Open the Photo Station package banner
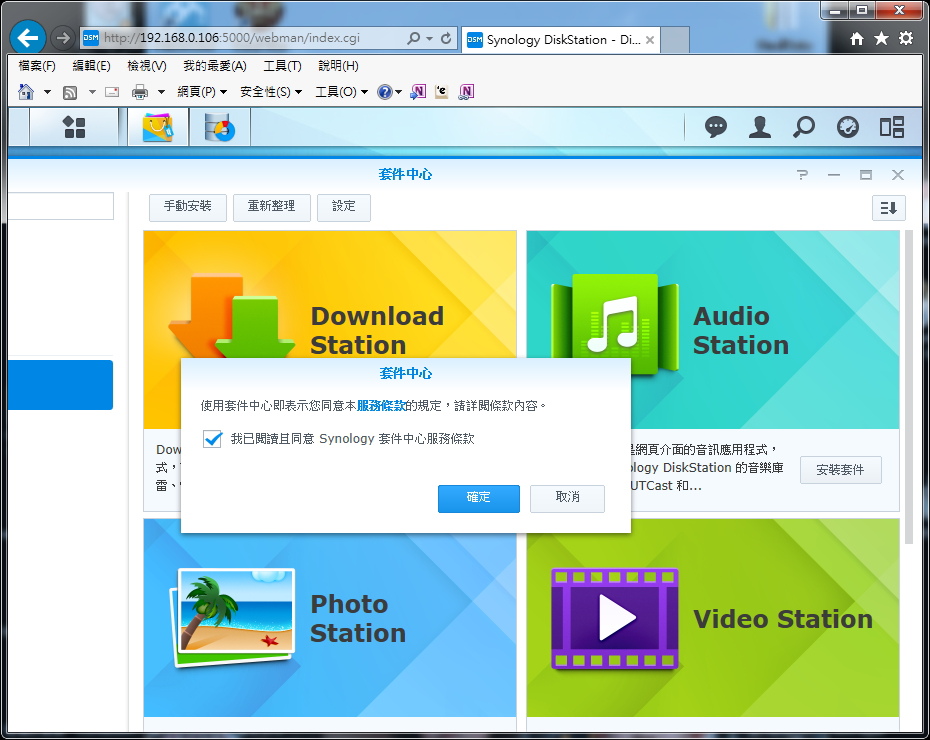930x740 pixels. [x=330, y=618]
